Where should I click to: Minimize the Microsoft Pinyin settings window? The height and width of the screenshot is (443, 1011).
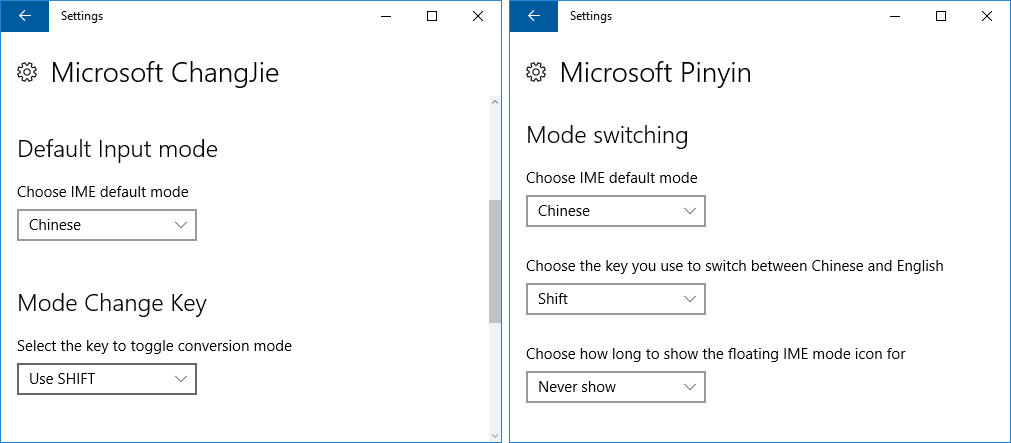point(895,16)
